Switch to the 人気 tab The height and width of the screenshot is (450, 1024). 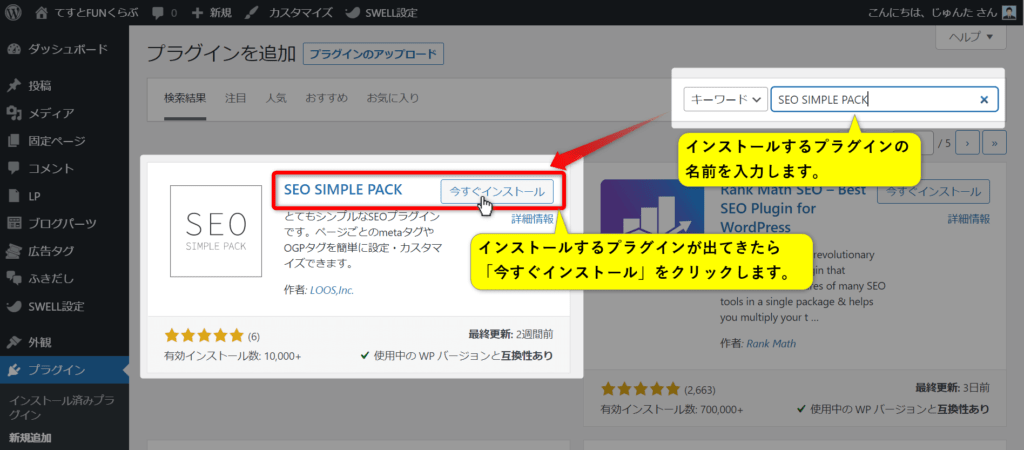pyautogui.click(x=276, y=98)
